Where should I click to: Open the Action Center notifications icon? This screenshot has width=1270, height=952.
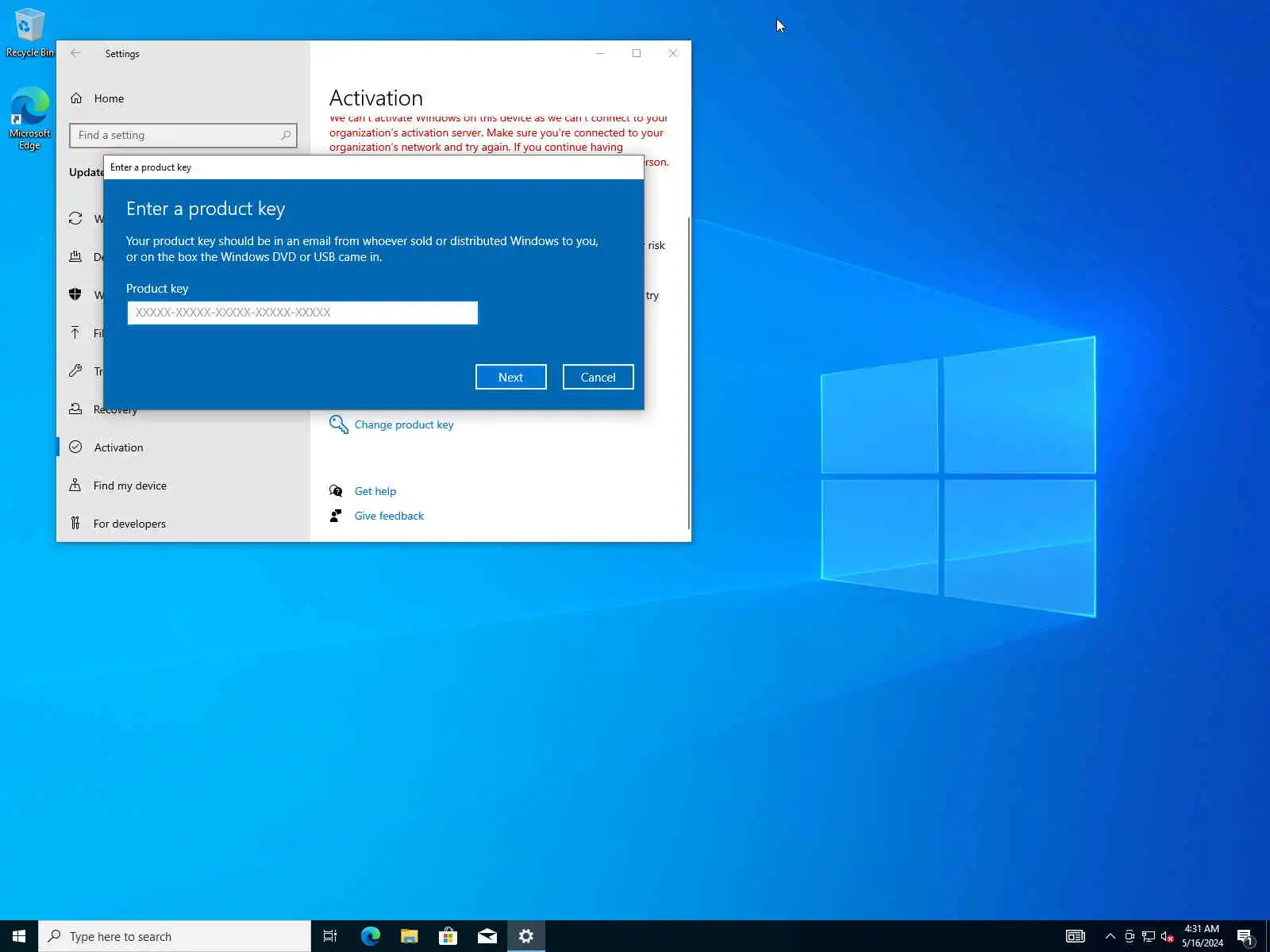(1245, 936)
